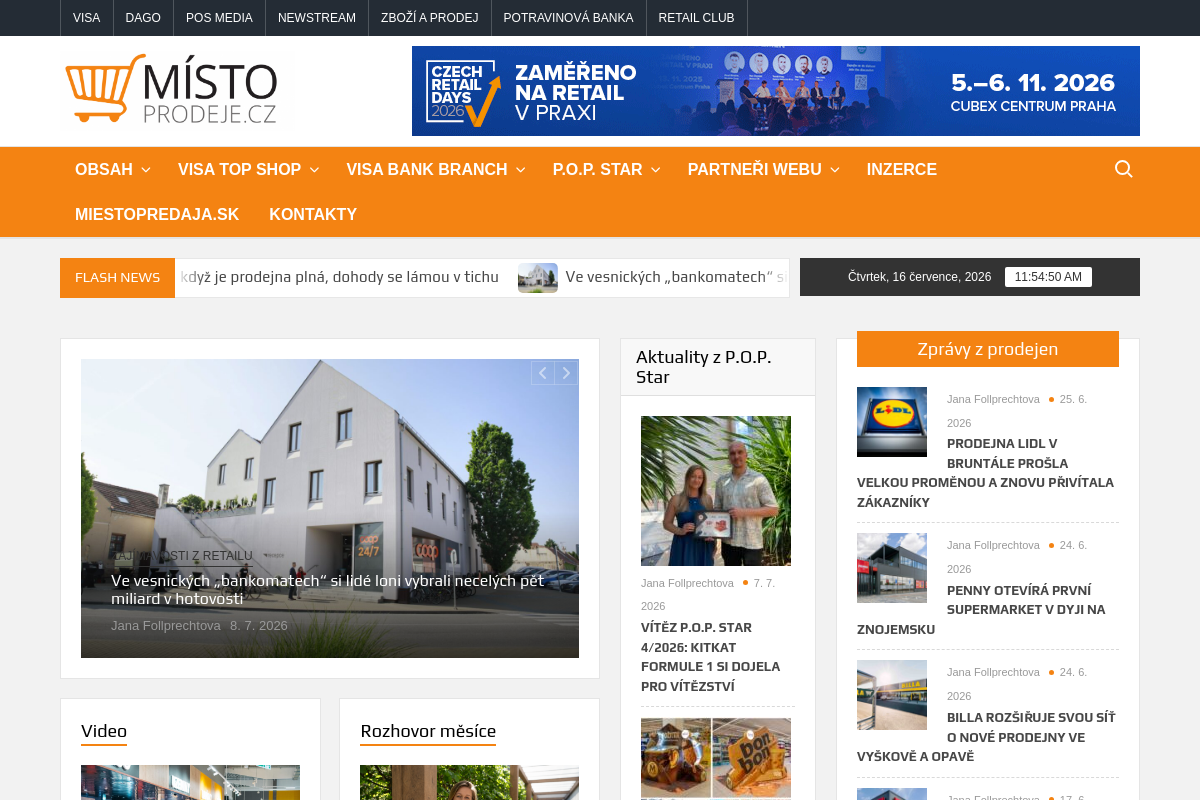This screenshot has width=1200, height=800.
Task: Open Penny Dyje store thumbnail
Action: [x=892, y=568]
